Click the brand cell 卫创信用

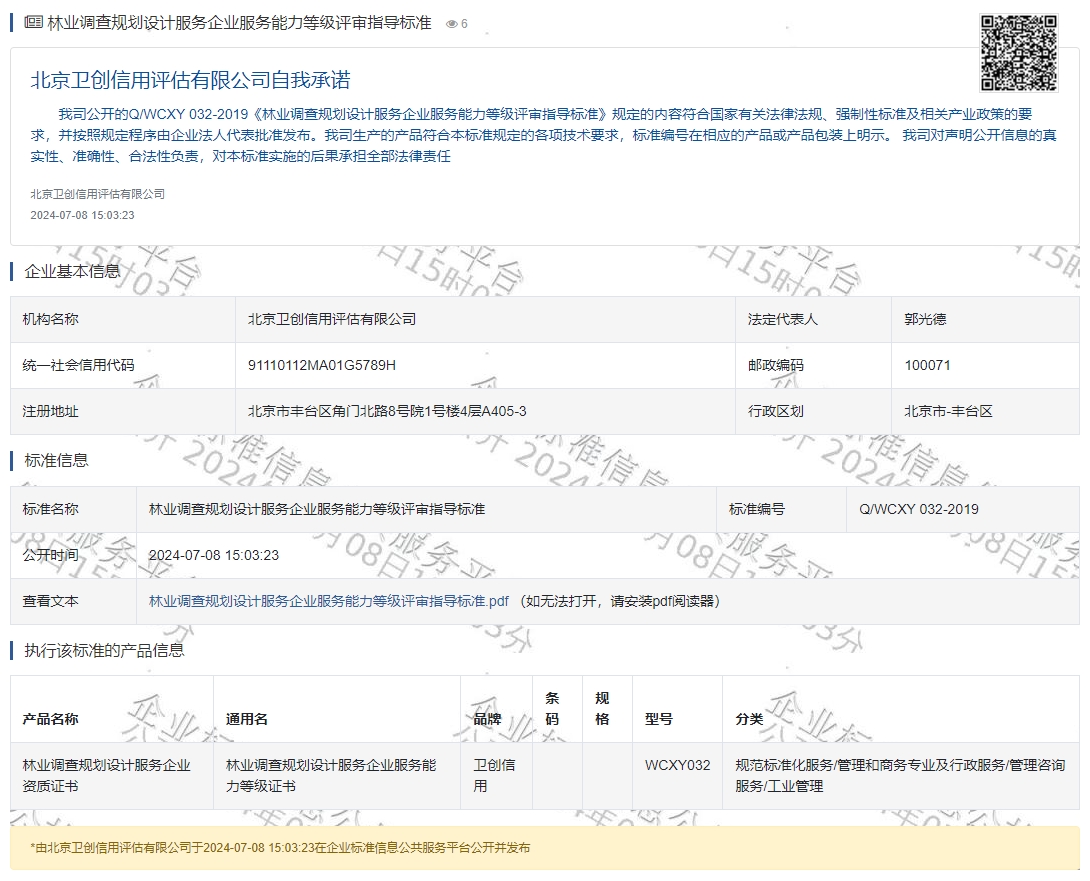494,775
